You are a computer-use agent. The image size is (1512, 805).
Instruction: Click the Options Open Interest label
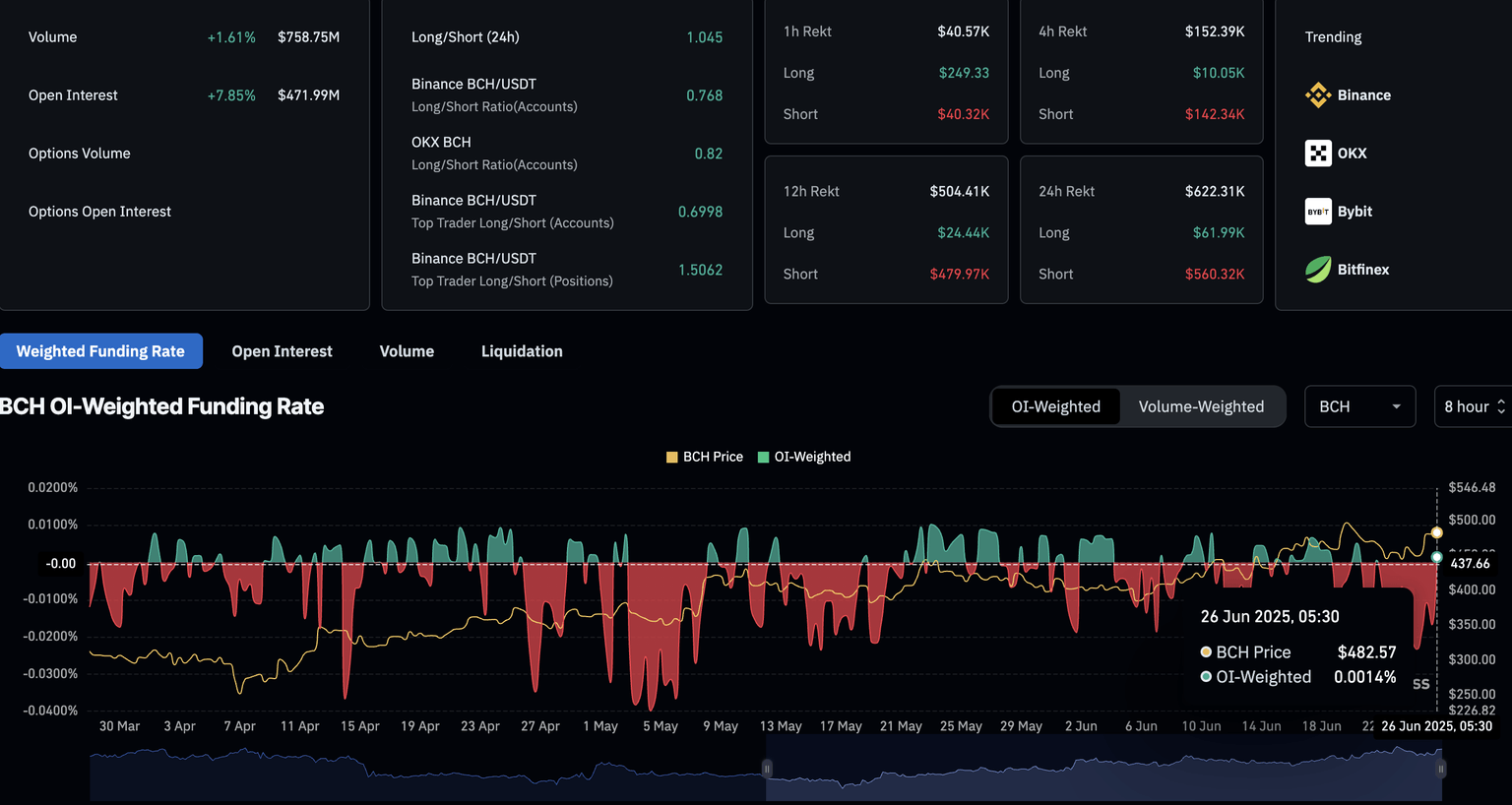point(99,212)
